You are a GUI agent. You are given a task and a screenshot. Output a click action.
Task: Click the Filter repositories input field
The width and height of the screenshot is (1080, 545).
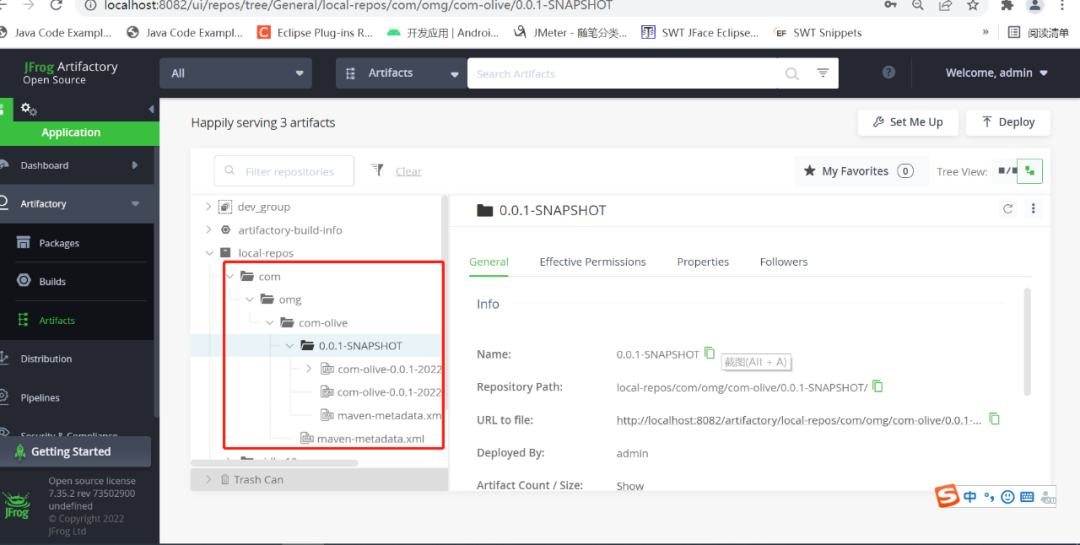coord(284,171)
